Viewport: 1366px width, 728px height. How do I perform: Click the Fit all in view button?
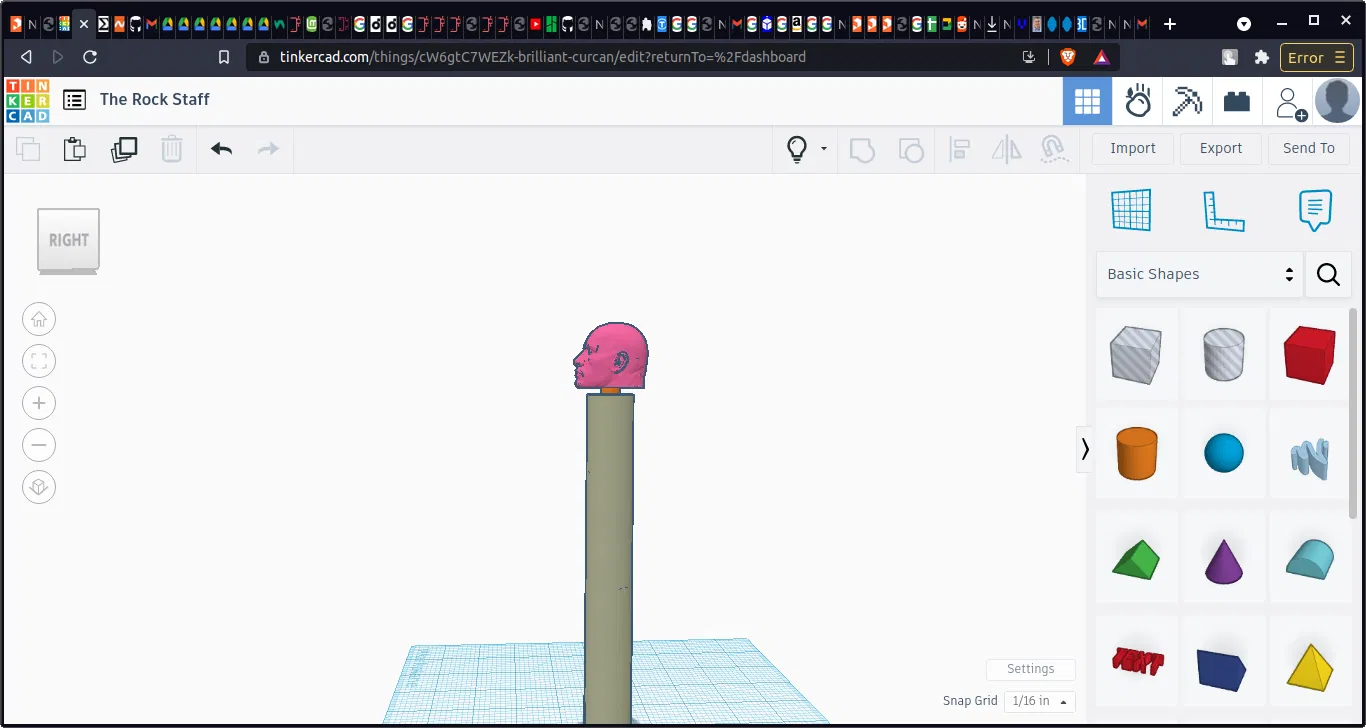click(x=39, y=362)
